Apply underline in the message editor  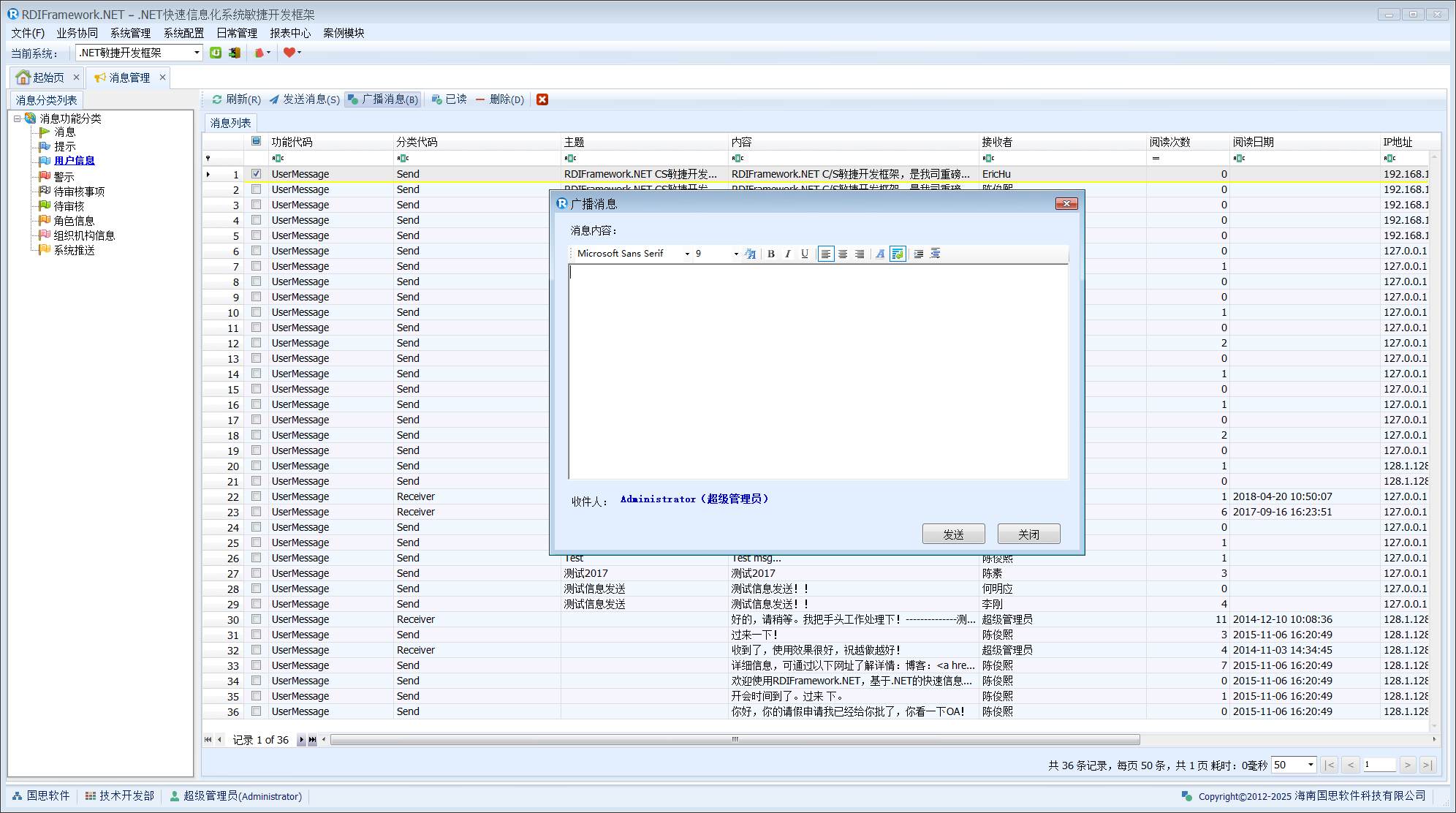click(804, 254)
